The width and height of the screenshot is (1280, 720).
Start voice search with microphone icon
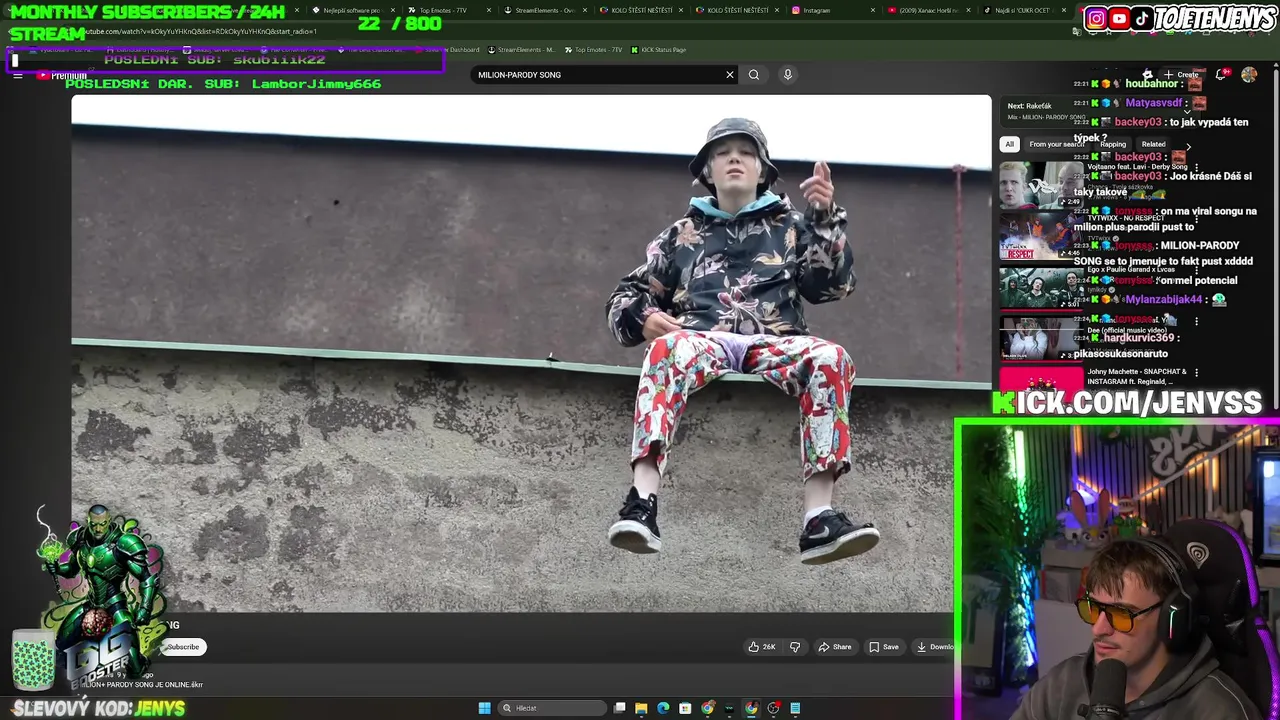pyautogui.click(x=788, y=75)
